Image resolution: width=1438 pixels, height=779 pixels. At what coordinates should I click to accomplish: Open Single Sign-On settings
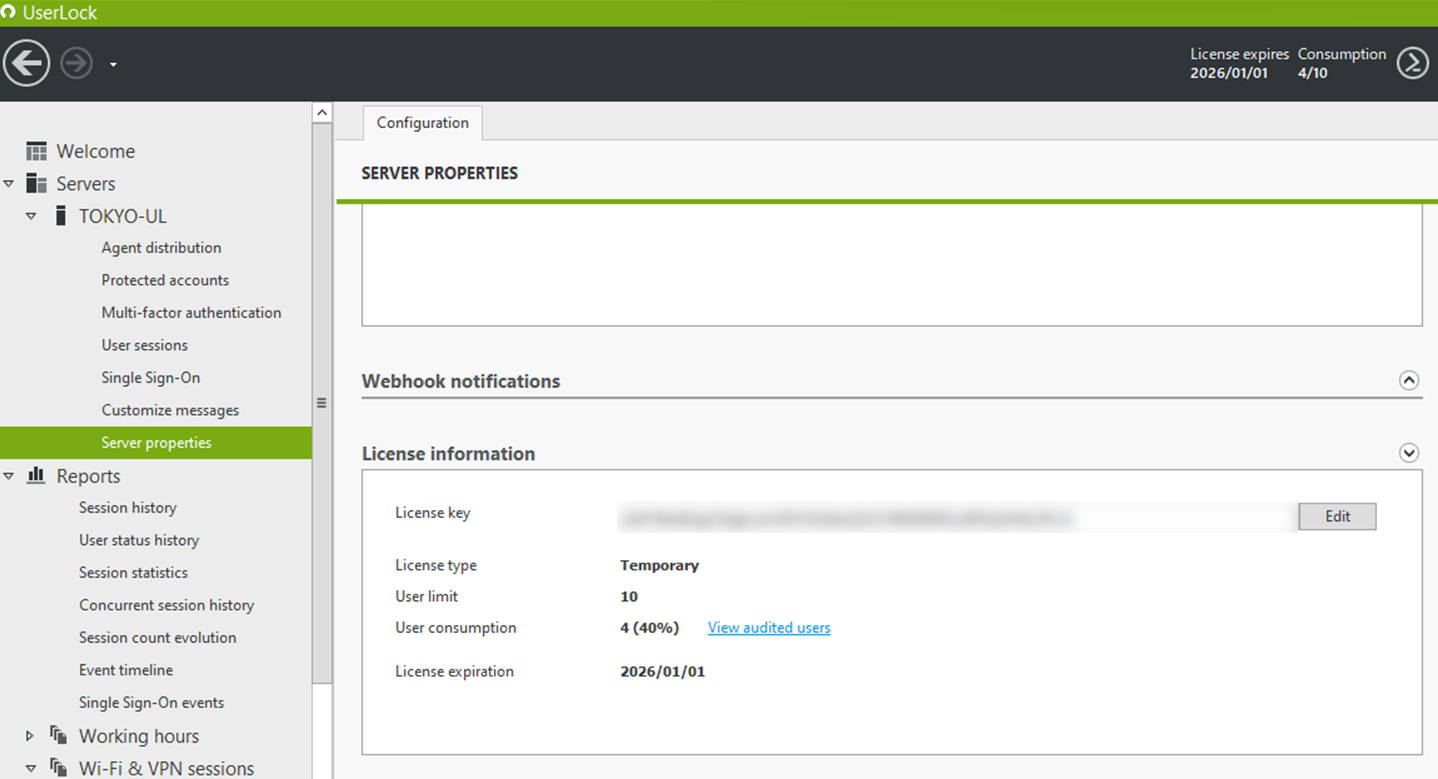pyautogui.click(x=150, y=378)
